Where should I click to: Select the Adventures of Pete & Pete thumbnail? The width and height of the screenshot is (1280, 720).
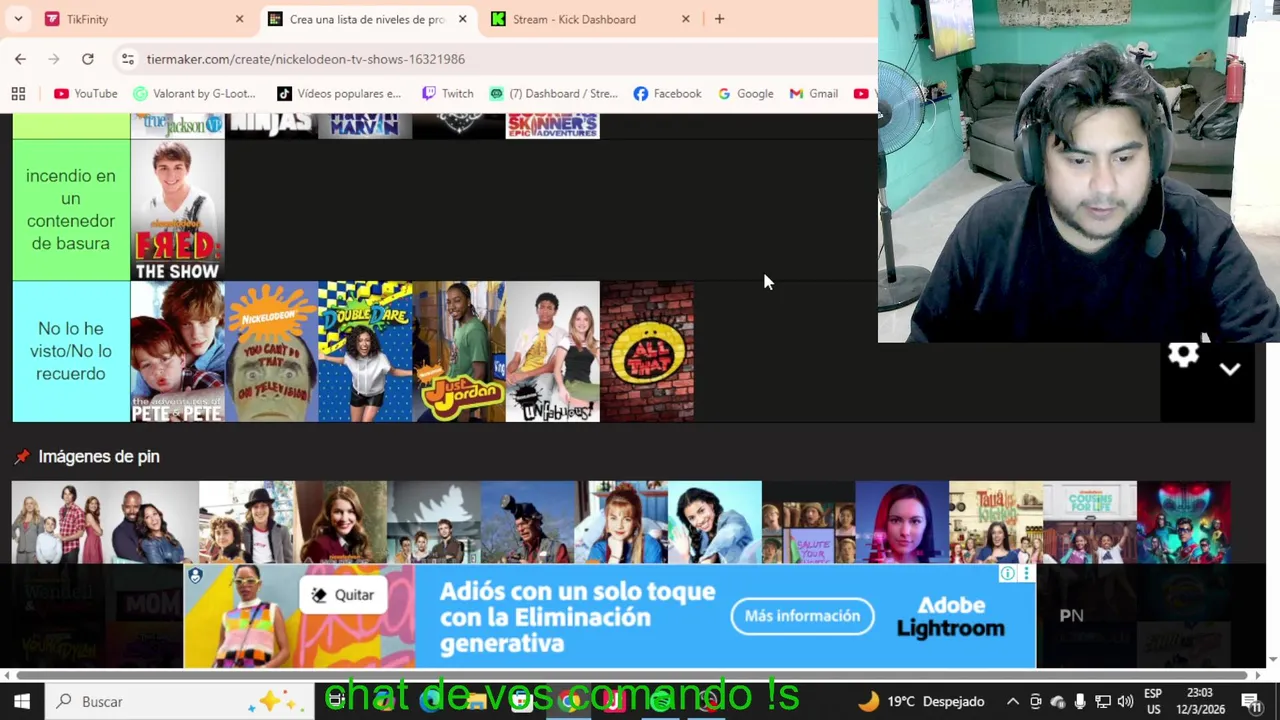point(177,351)
